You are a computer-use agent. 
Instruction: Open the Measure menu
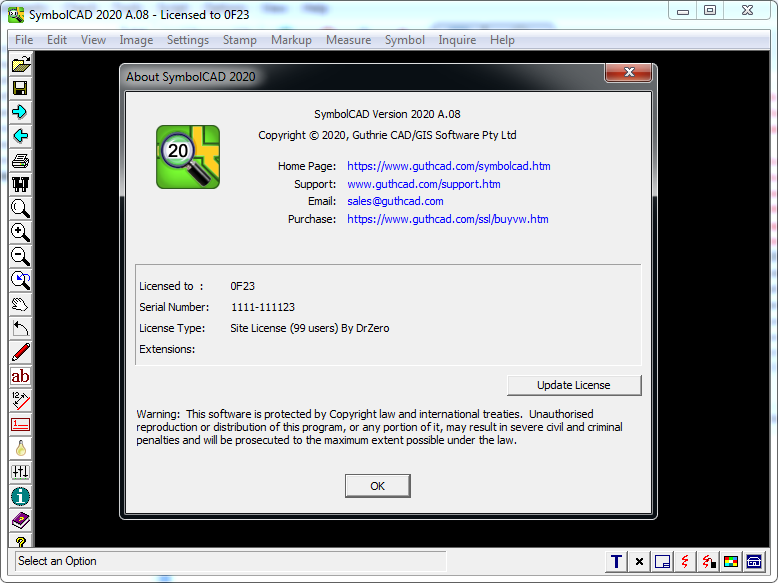tap(348, 40)
